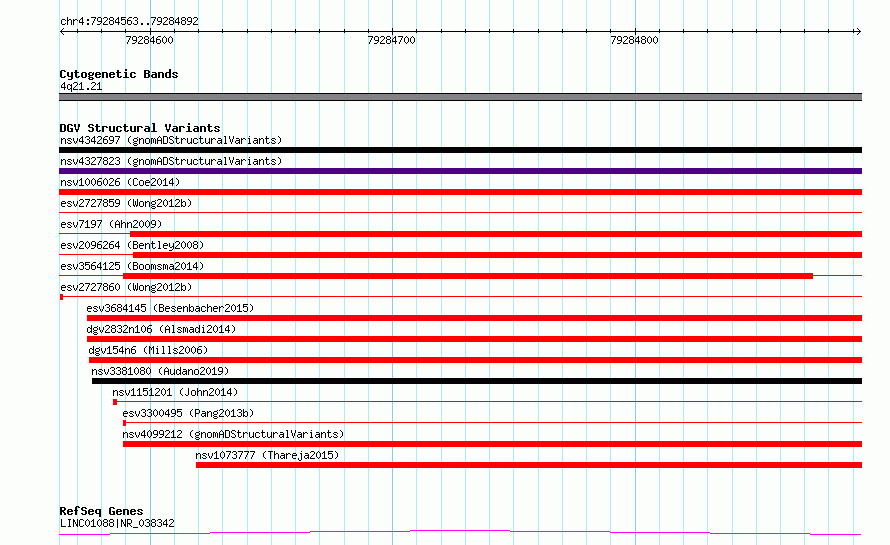The height and width of the screenshot is (545, 890).
Task: Open variant dgv154n6 (Mills2006)
Action: tap(148, 350)
